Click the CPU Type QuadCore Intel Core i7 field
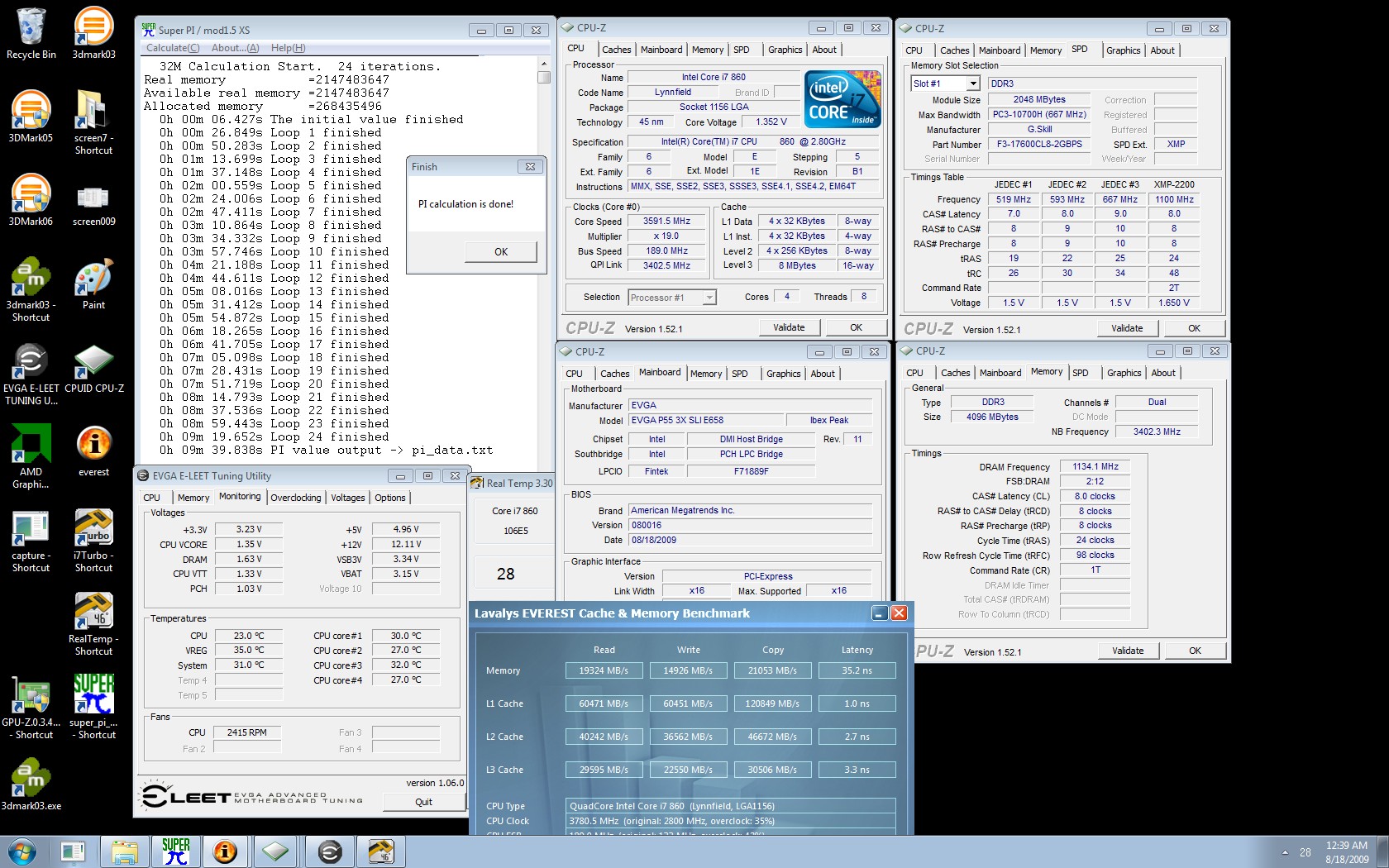Viewport: 1389px width, 868px height. [731, 806]
